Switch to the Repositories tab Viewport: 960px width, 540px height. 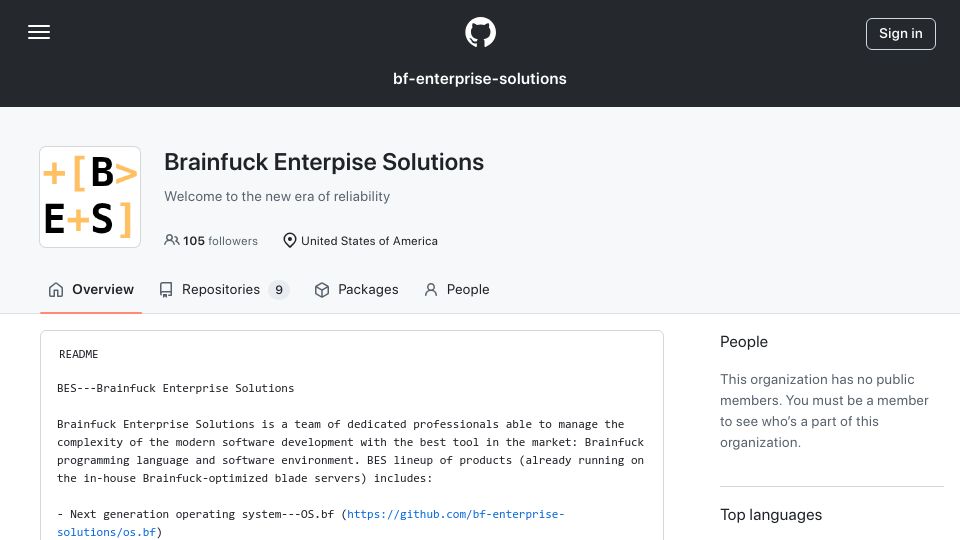[224, 290]
